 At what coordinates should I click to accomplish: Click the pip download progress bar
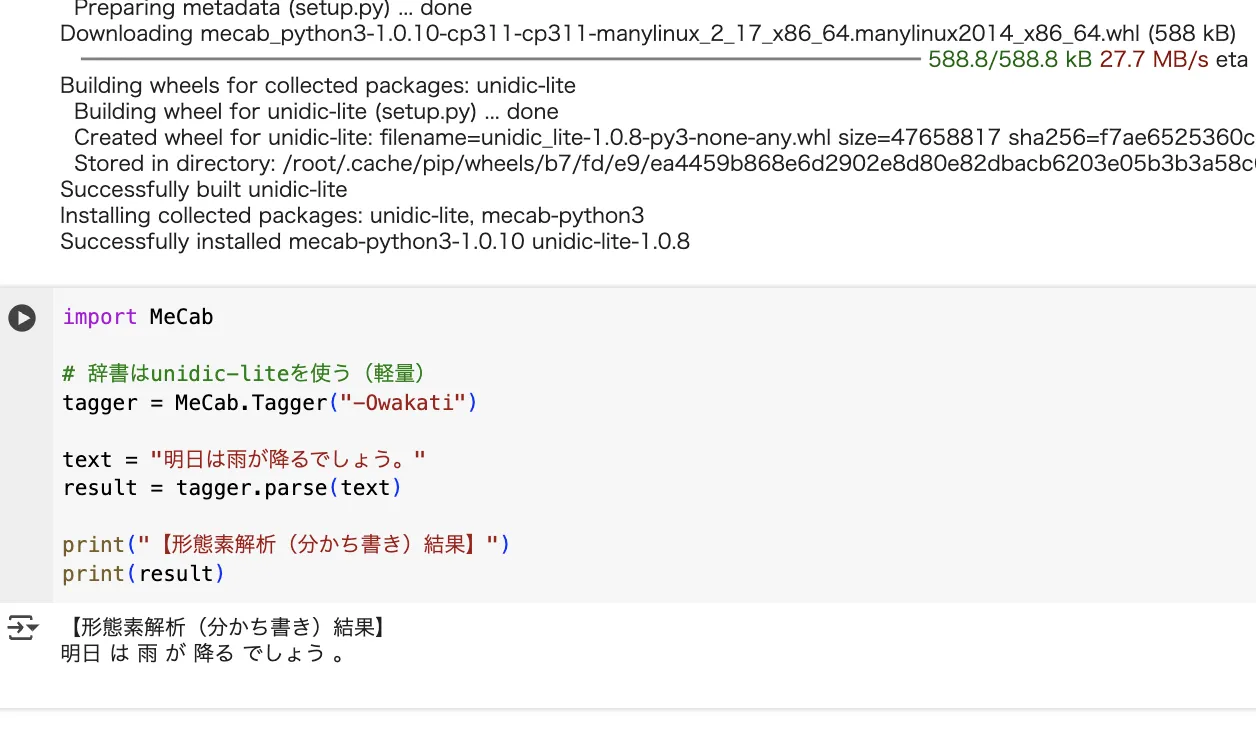coord(500,59)
